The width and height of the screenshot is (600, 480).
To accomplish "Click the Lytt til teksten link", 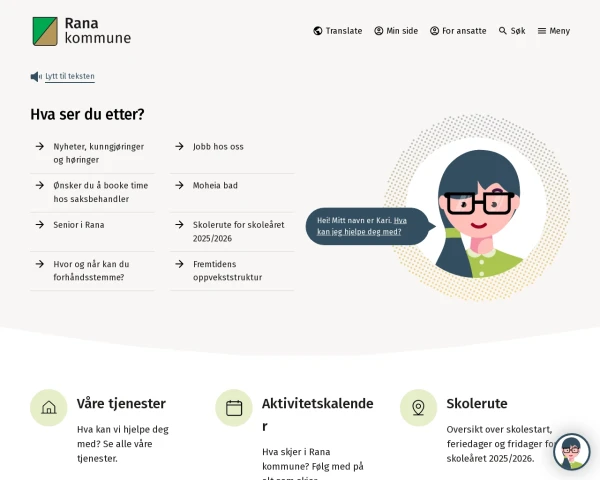I will click(x=70, y=76).
